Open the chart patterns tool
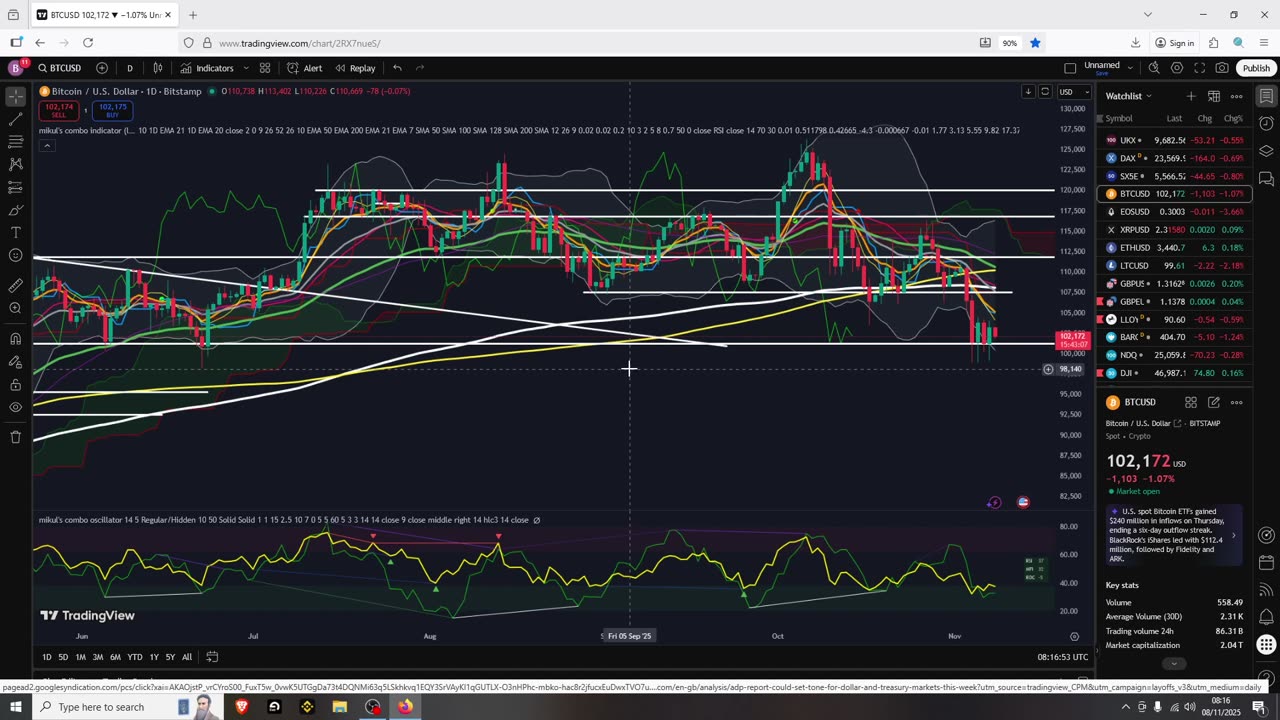The width and height of the screenshot is (1280, 720). (x=15, y=164)
